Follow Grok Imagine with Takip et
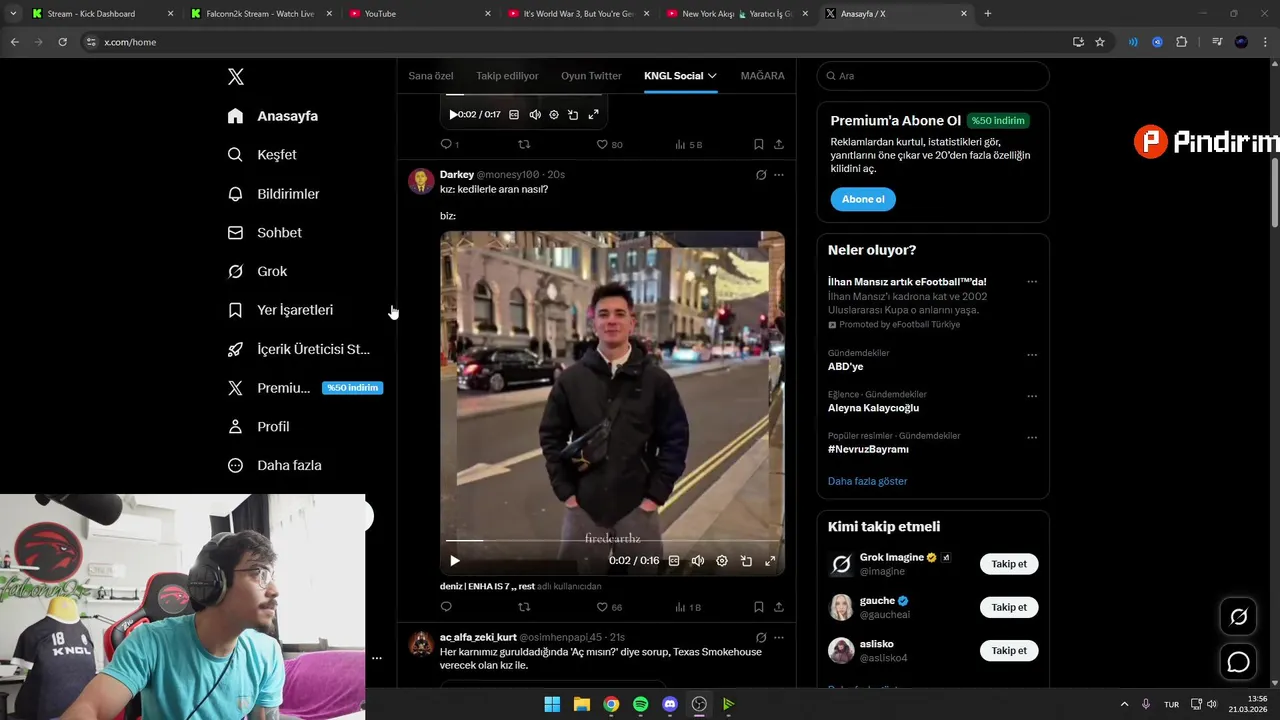 pos(1009,564)
